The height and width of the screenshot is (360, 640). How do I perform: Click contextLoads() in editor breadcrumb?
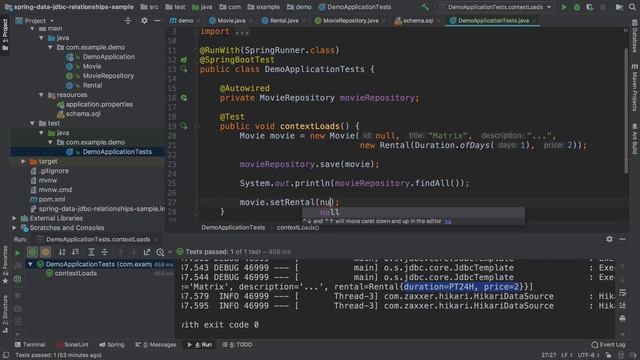coord(298,228)
